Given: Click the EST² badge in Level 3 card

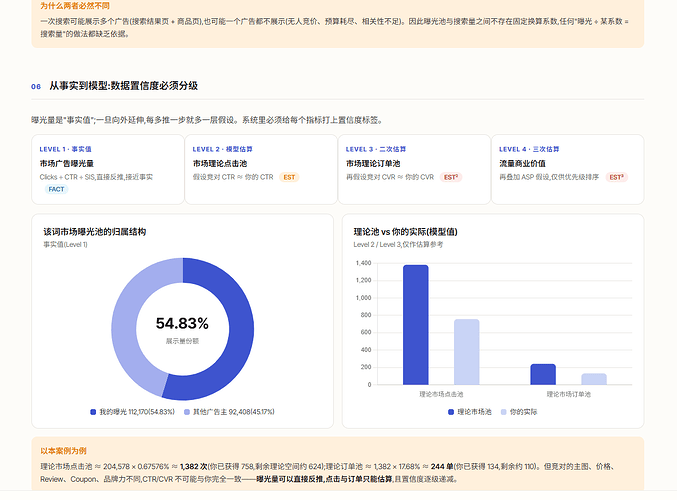Looking at the screenshot, I should (451, 177).
